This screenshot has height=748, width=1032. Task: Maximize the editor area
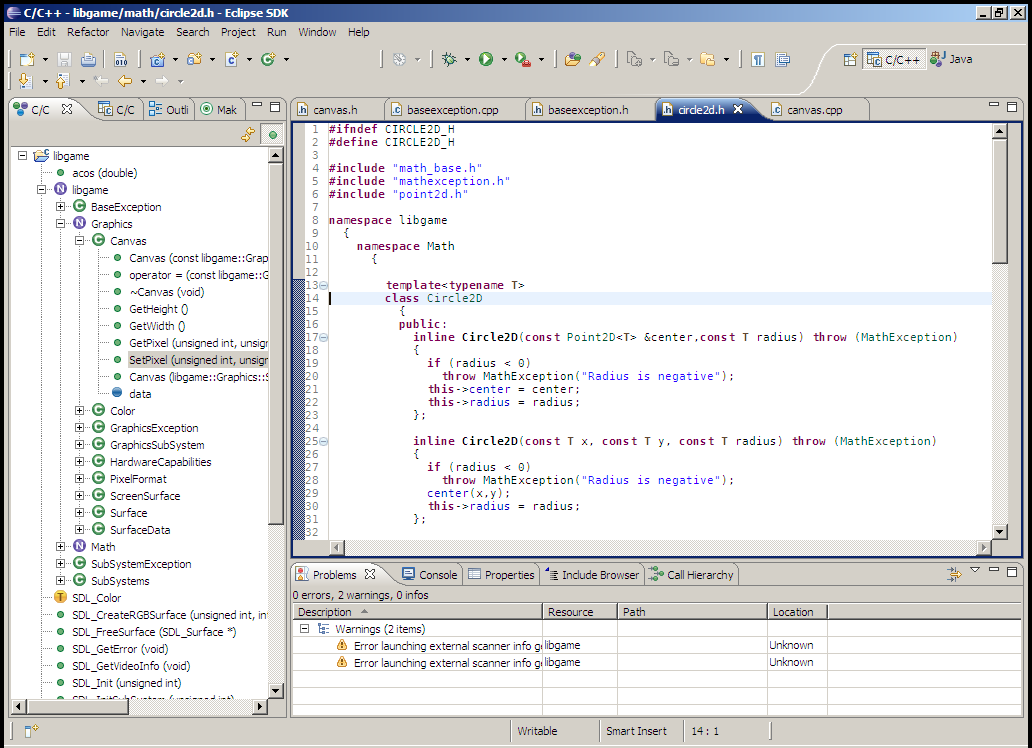tap(1012, 106)
